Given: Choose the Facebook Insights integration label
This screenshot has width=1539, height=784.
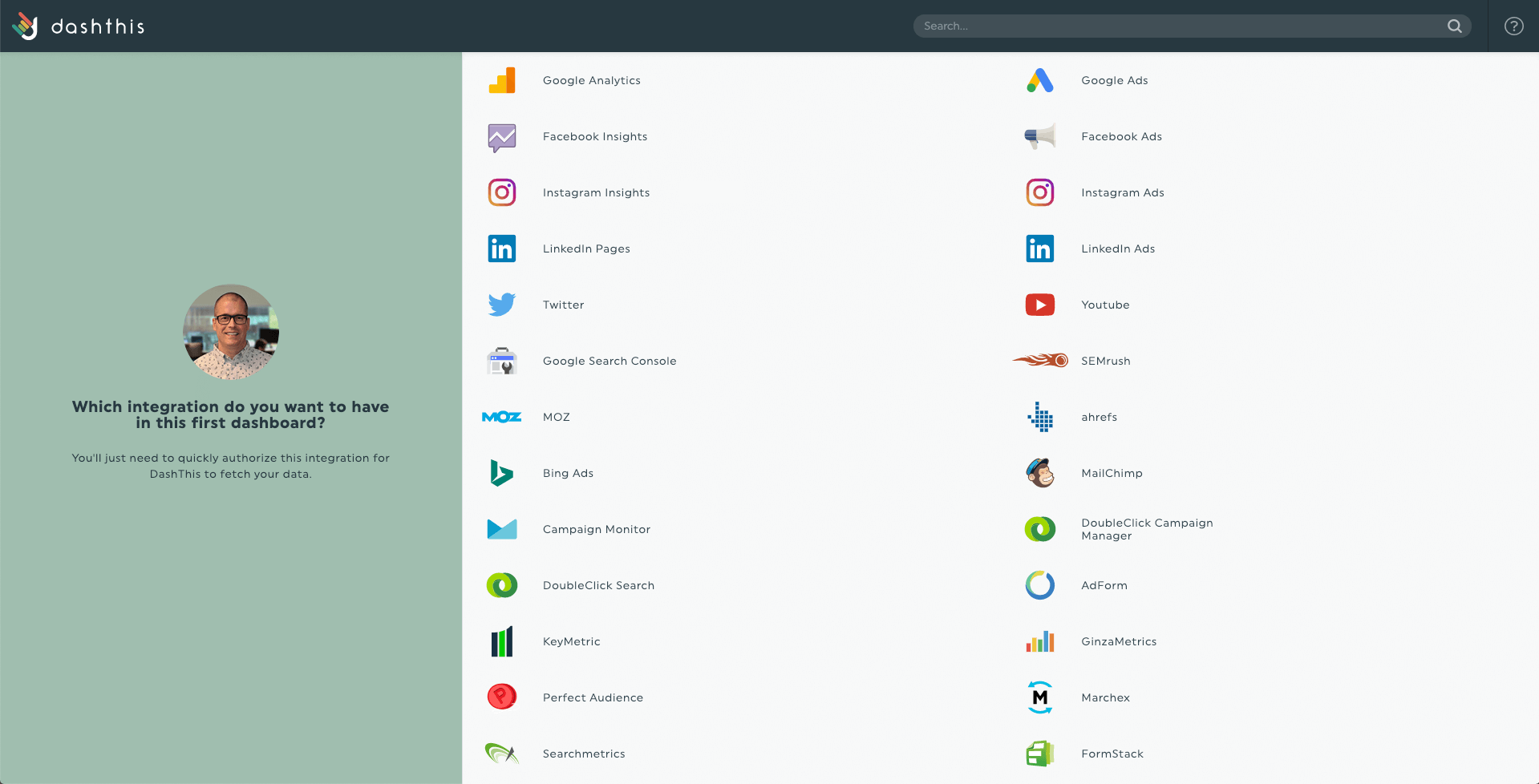Looking at the screenshot, I should pos(595,136).
